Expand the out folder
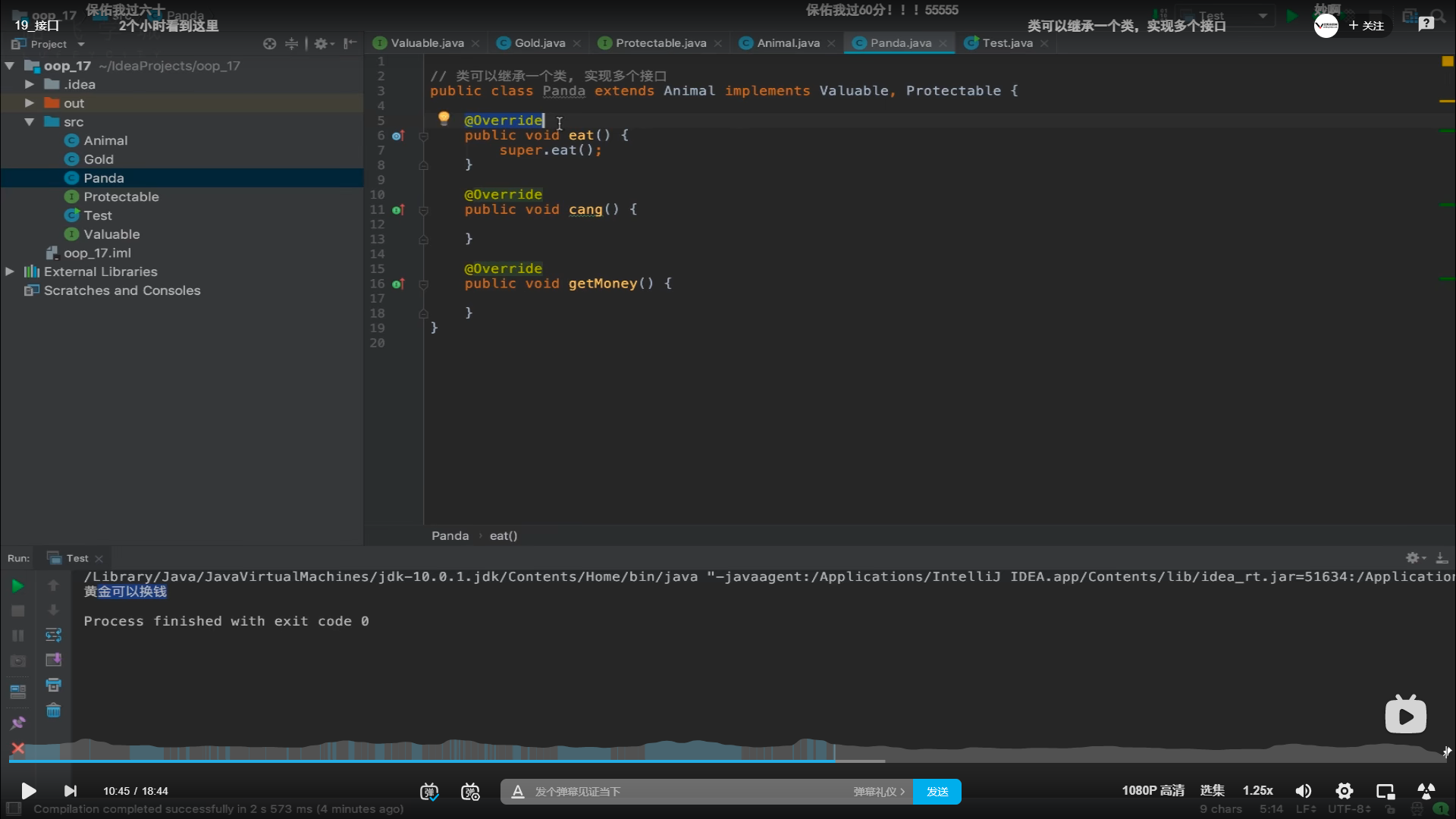Image resolution: width=1456 pixels, height=819 pixels. pyautogui.click(x=29, y=103)
